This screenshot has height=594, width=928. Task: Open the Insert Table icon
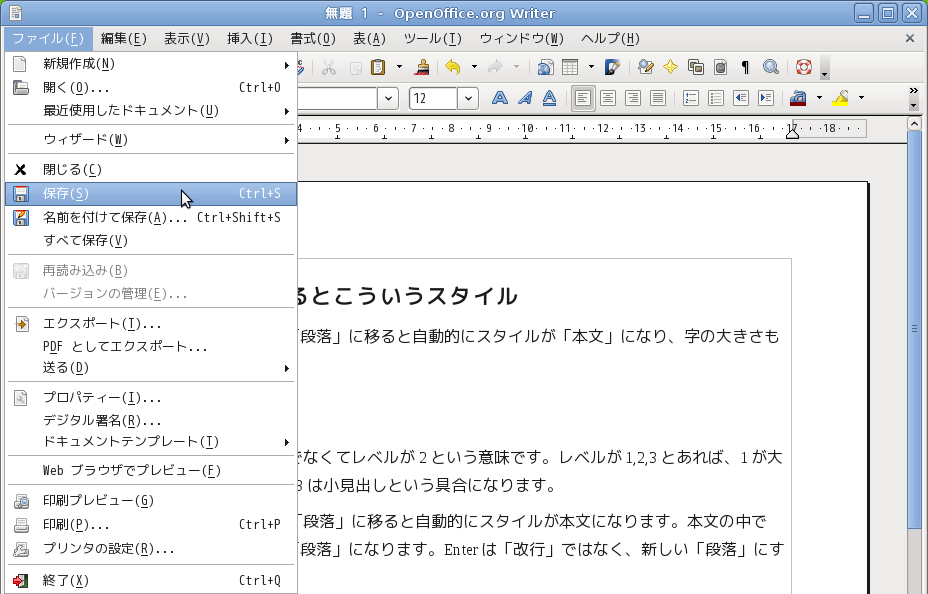tap(570, 68)
